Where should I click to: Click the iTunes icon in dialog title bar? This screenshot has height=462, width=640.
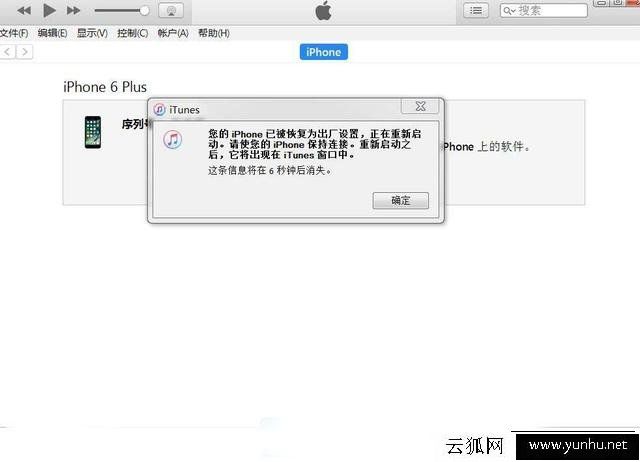(x=159, y=109)
